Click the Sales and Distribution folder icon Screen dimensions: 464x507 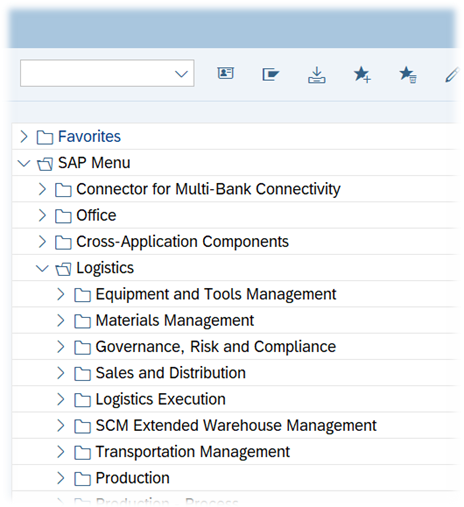coord(82,374)
